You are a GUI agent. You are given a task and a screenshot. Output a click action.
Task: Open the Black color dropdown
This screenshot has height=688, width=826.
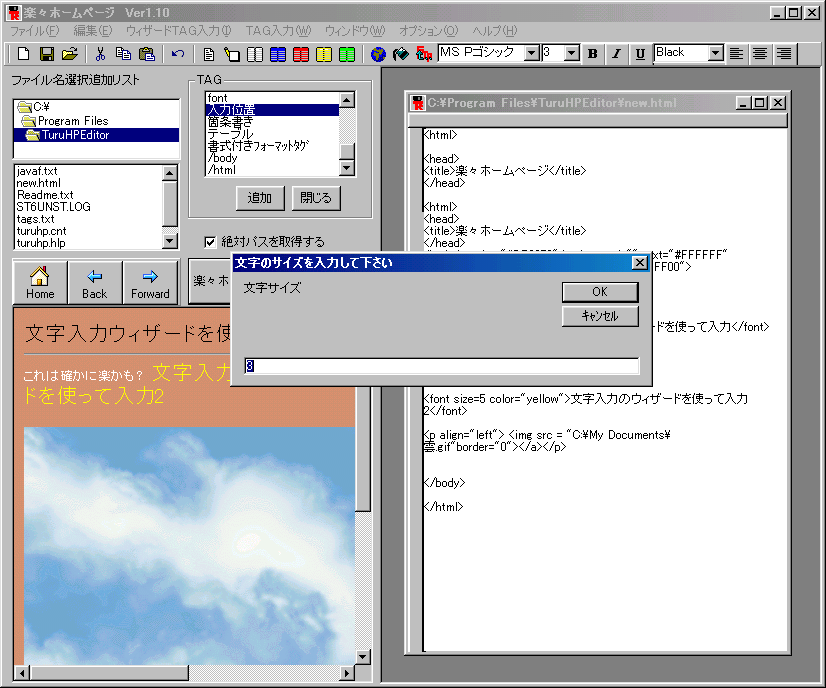point(715,53)
